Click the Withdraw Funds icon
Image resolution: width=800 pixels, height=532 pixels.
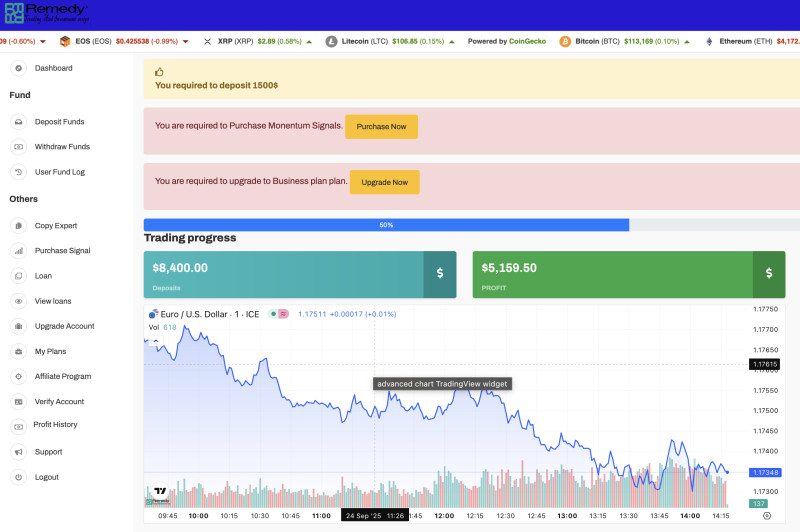[x=18, y=147]
